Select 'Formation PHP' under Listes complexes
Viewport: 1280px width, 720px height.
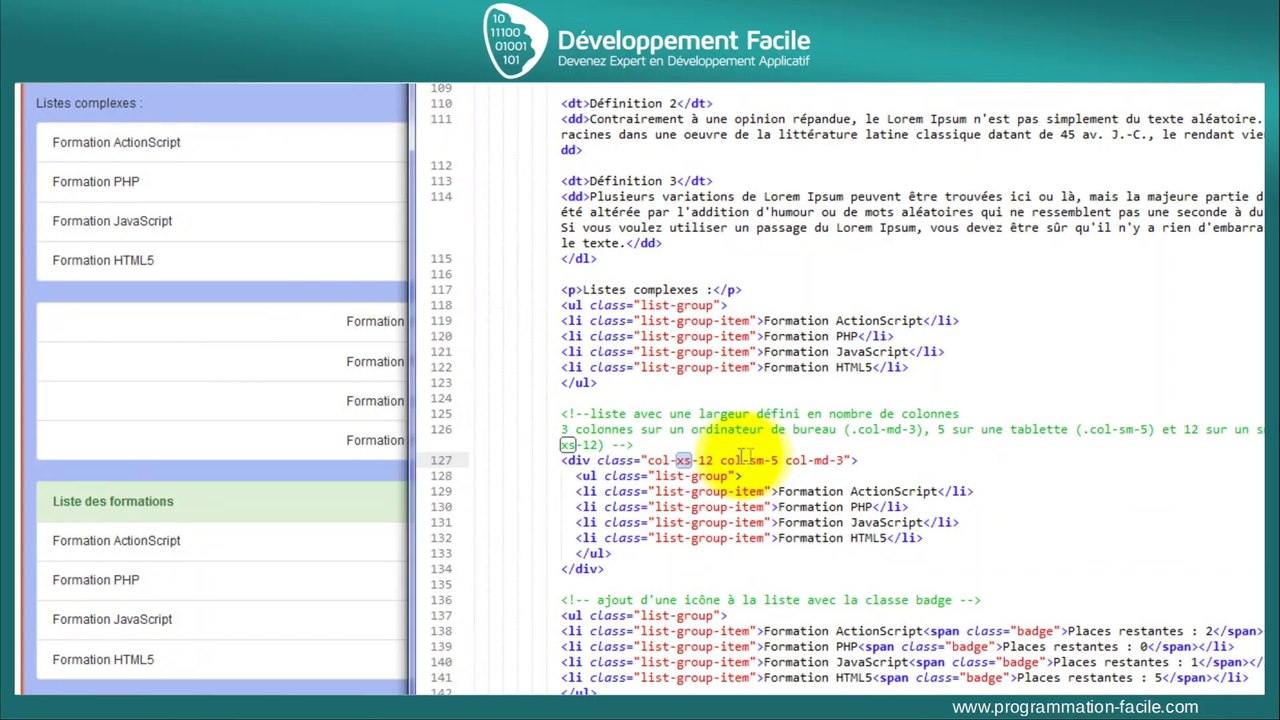222,182
